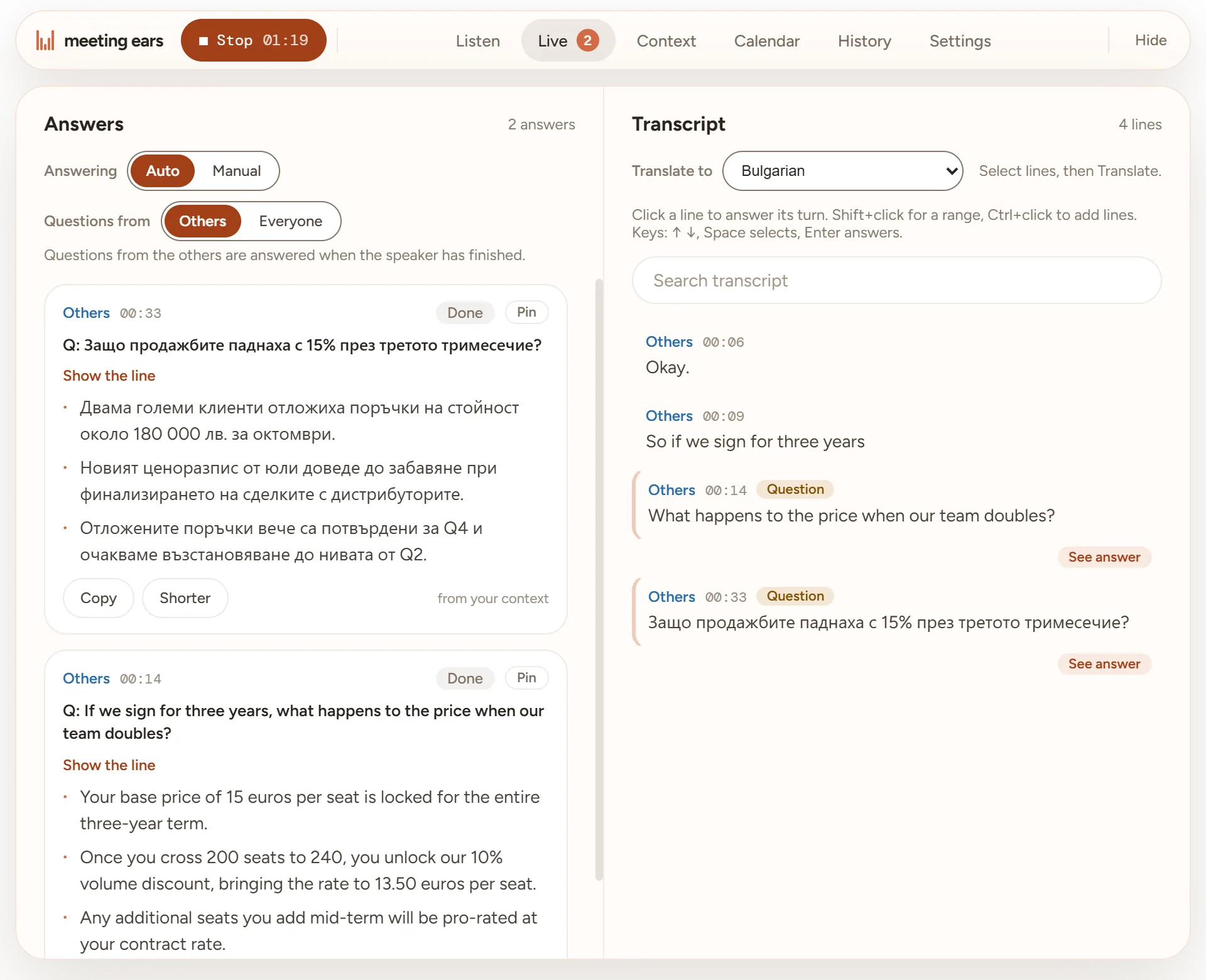Click the 'from your context' note
Viewport: 1206px width, 980px height.
493,599
